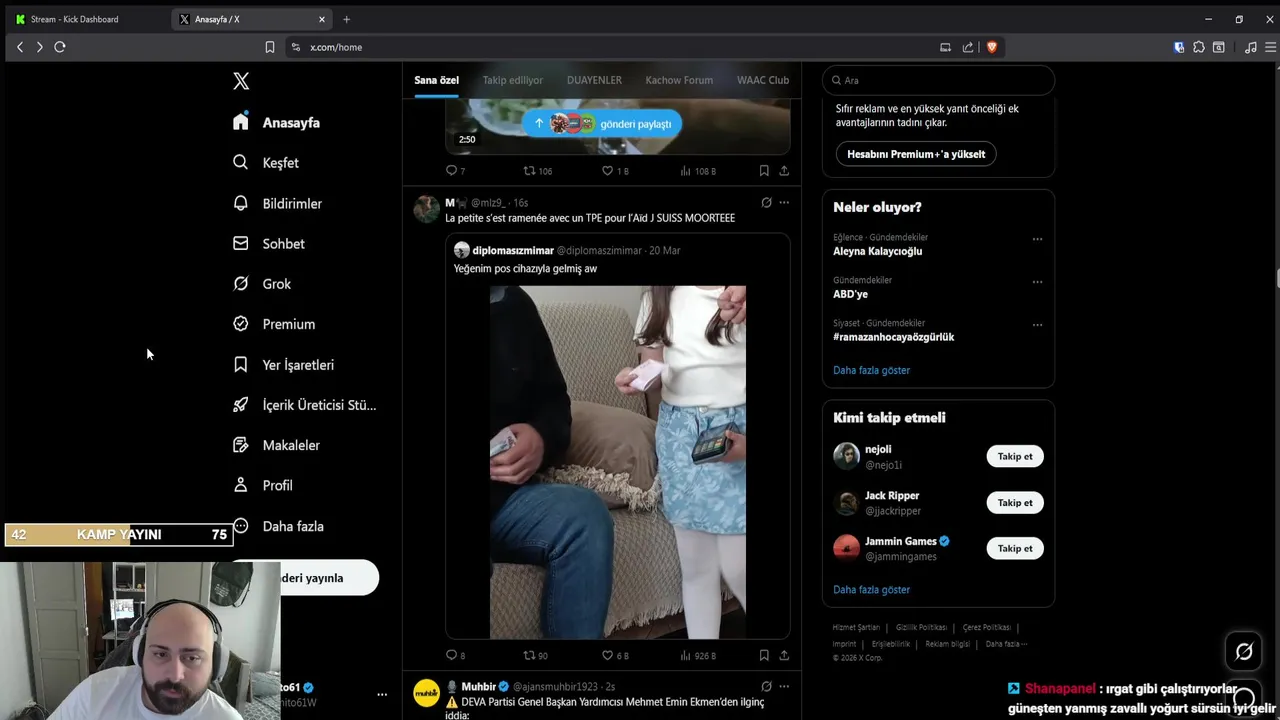This screenshot has height=720, width=1280.
Task: Share the post with 926 B views
Action: [x=784, y=656]
